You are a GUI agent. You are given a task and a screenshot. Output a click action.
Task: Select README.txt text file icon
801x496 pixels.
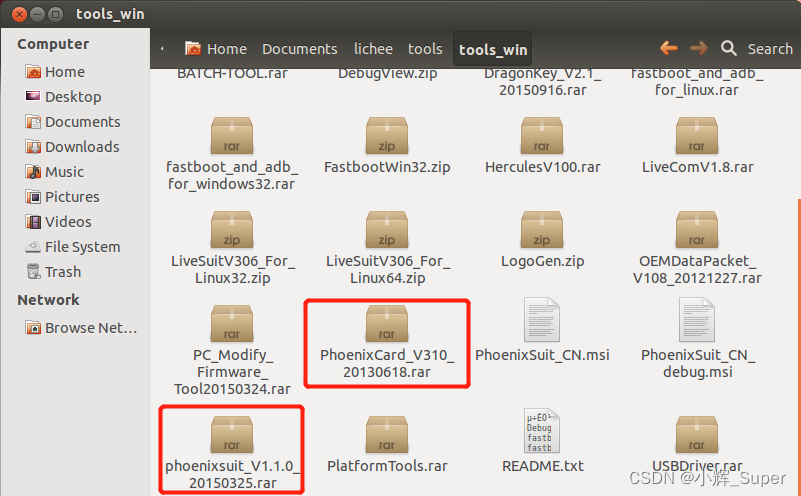click(542, 431)
